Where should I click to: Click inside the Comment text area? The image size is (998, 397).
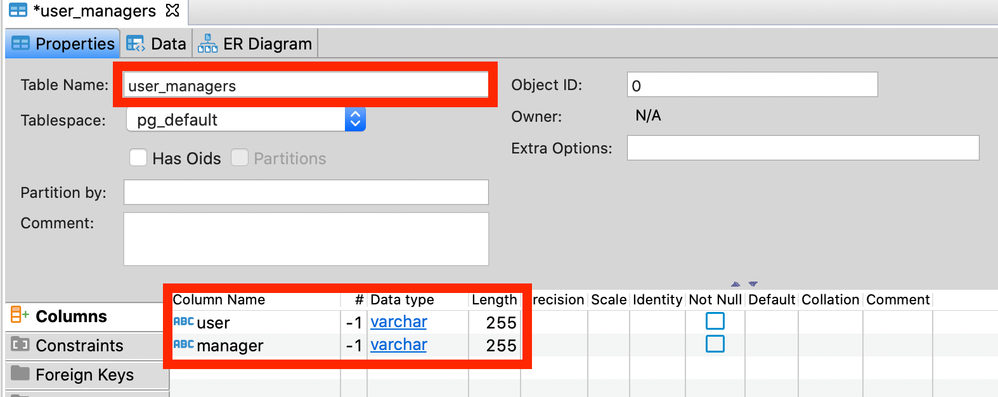(x=306, y=239)
